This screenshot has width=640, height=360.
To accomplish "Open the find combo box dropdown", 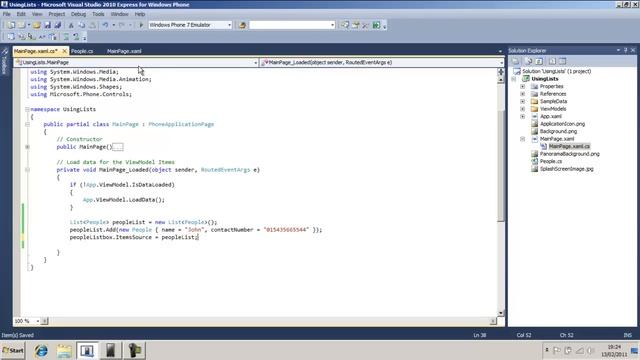I will [x=332, y=25].
